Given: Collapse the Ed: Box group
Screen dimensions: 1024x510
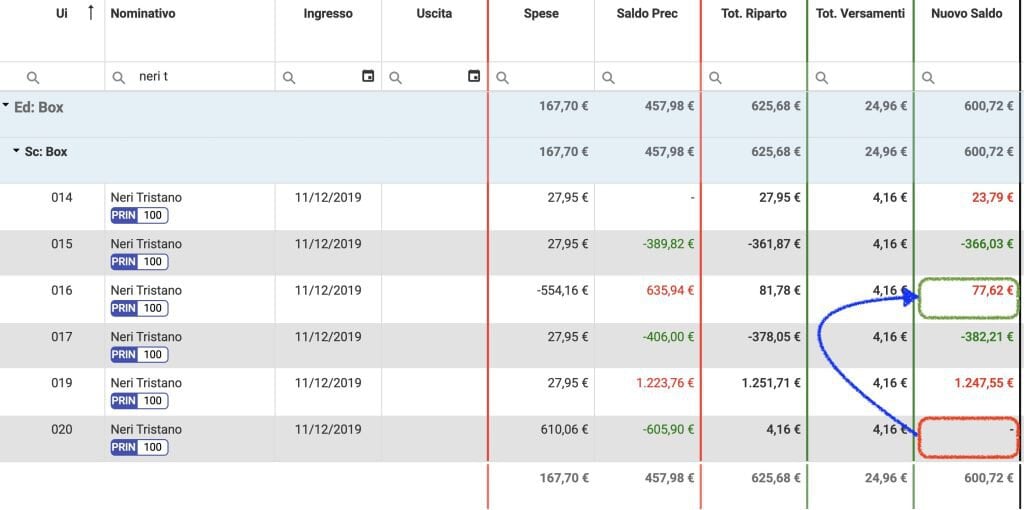Looking at the screenshot, I should [x=7, y=106].
